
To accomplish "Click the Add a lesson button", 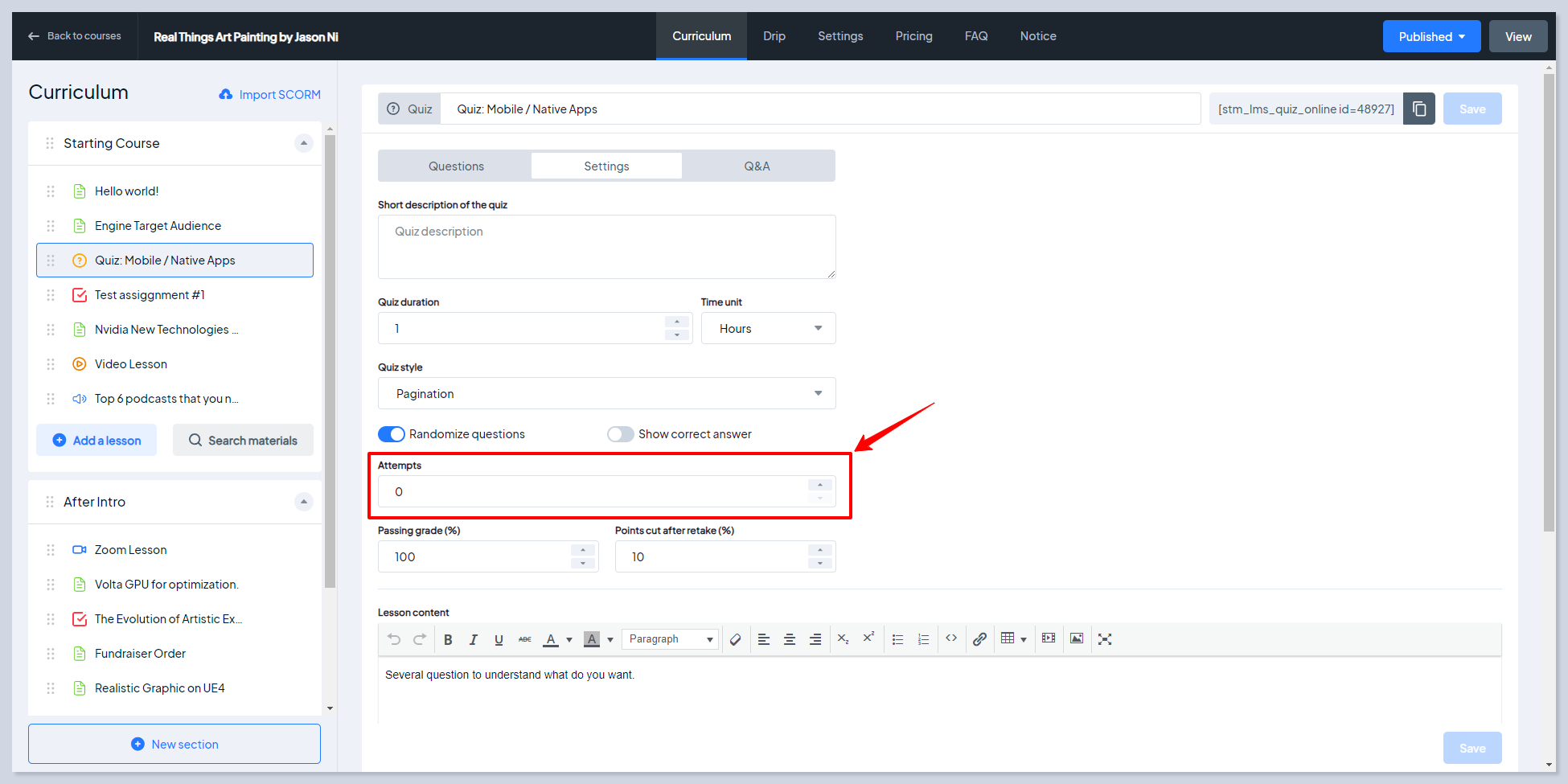I will [96, 440].
